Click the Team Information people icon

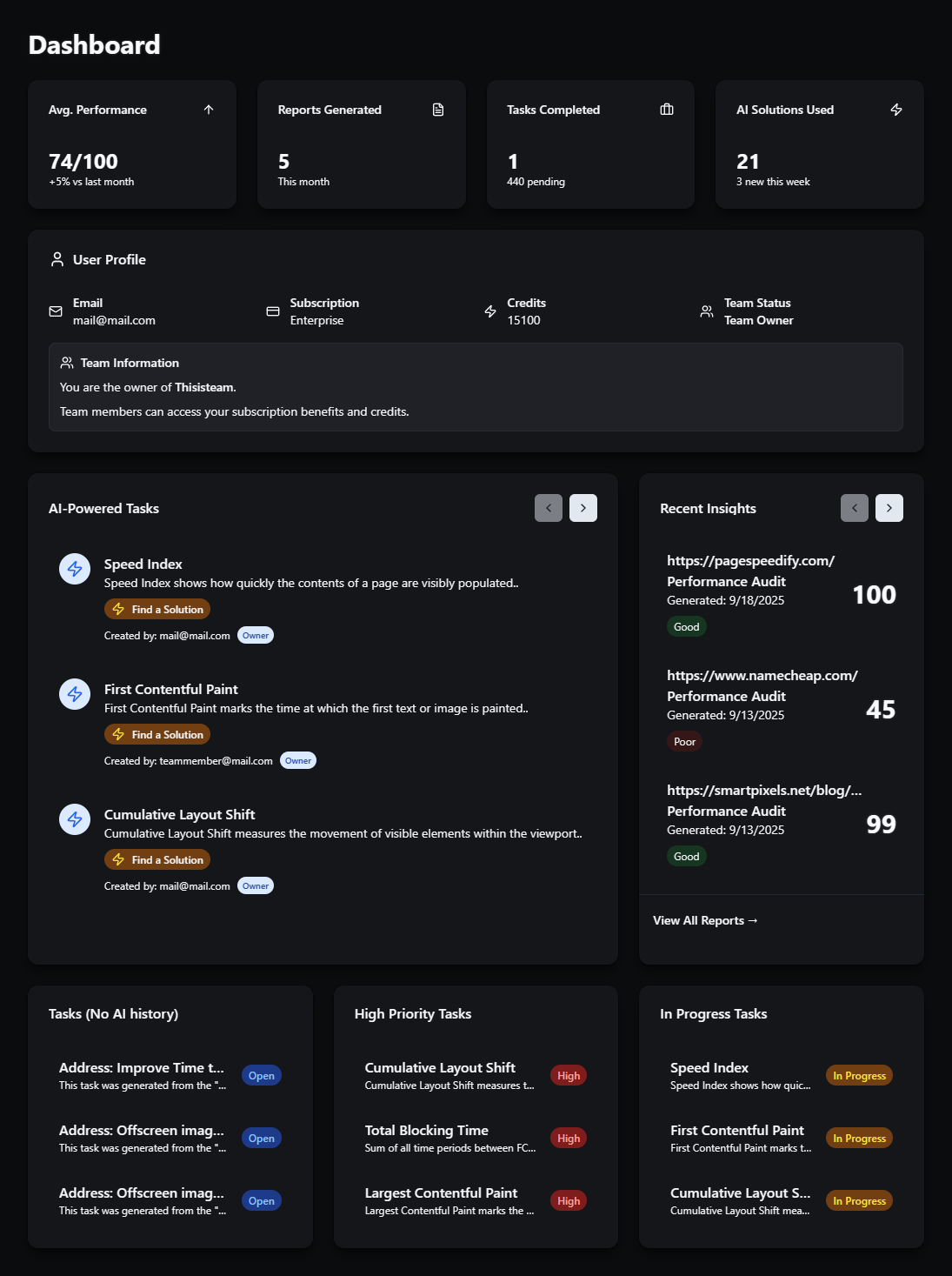click(x=66, y=362)
